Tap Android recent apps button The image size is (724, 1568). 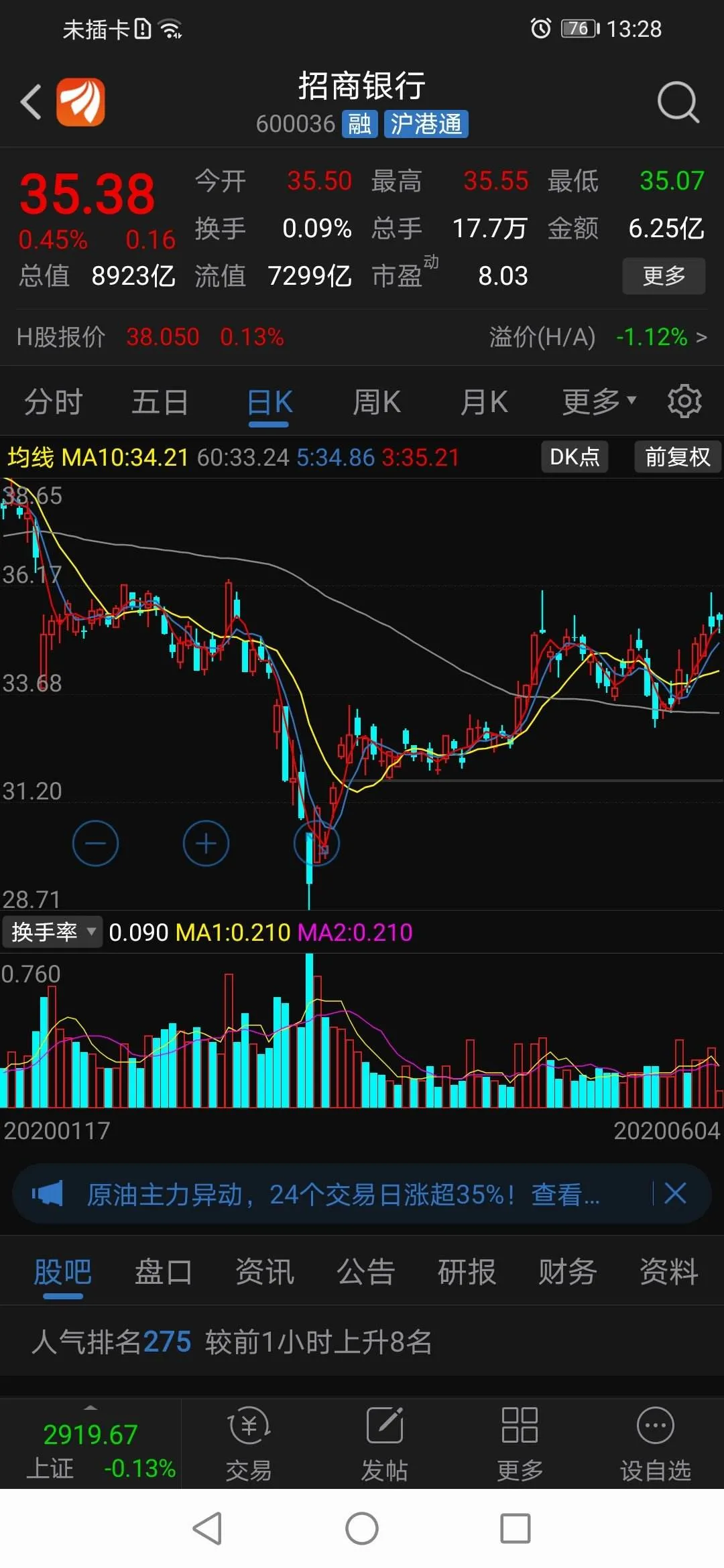tap(516, 1528)
